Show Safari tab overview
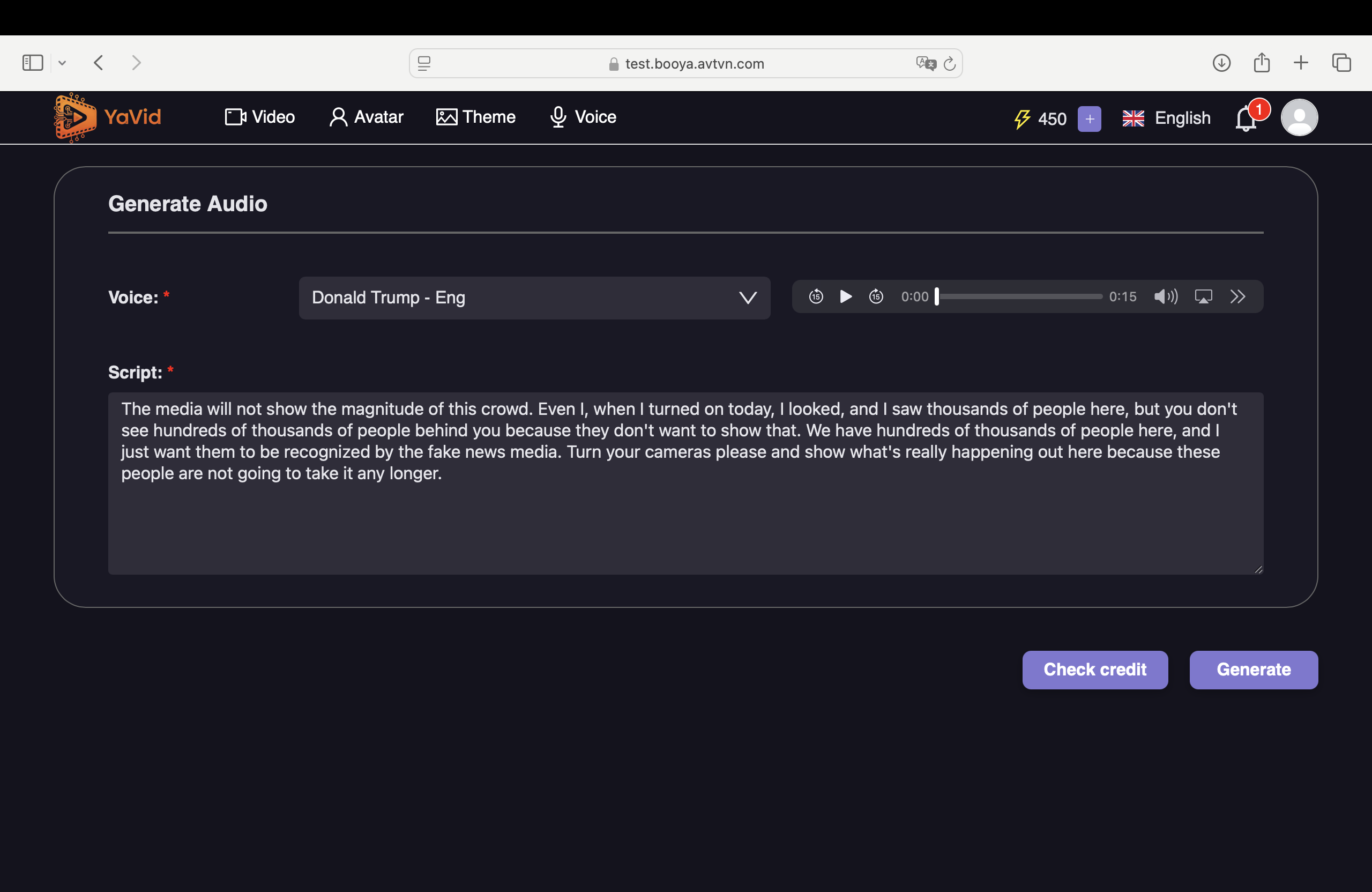Image resolution: width=1372 pixels, height=892 pixels. point(1341,63)
